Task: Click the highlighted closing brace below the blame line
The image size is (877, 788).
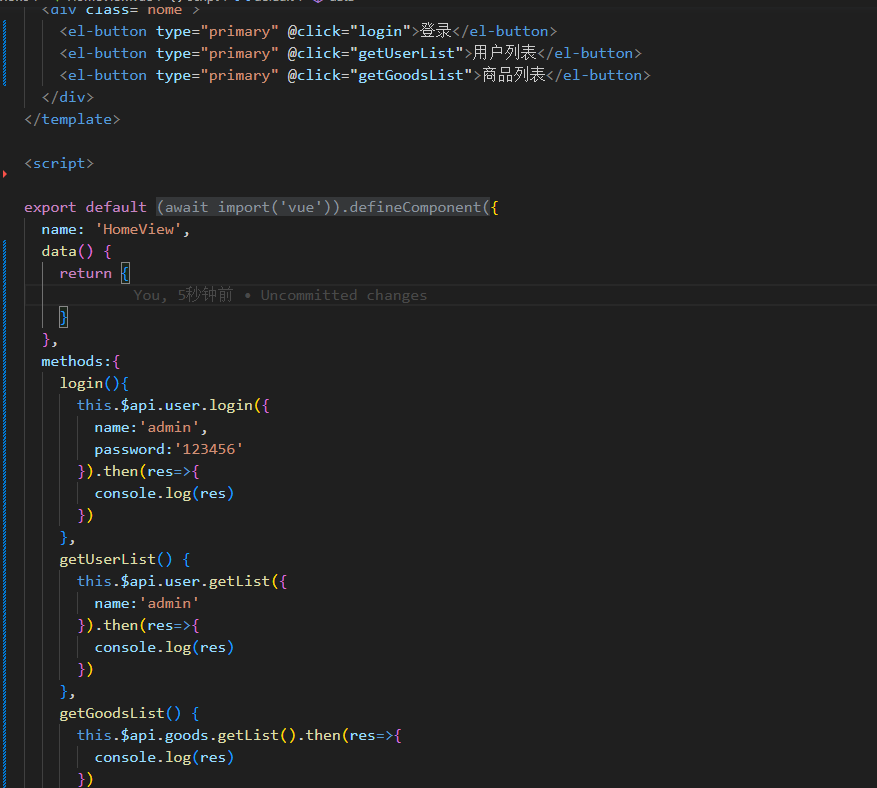Action: (64, 317)
